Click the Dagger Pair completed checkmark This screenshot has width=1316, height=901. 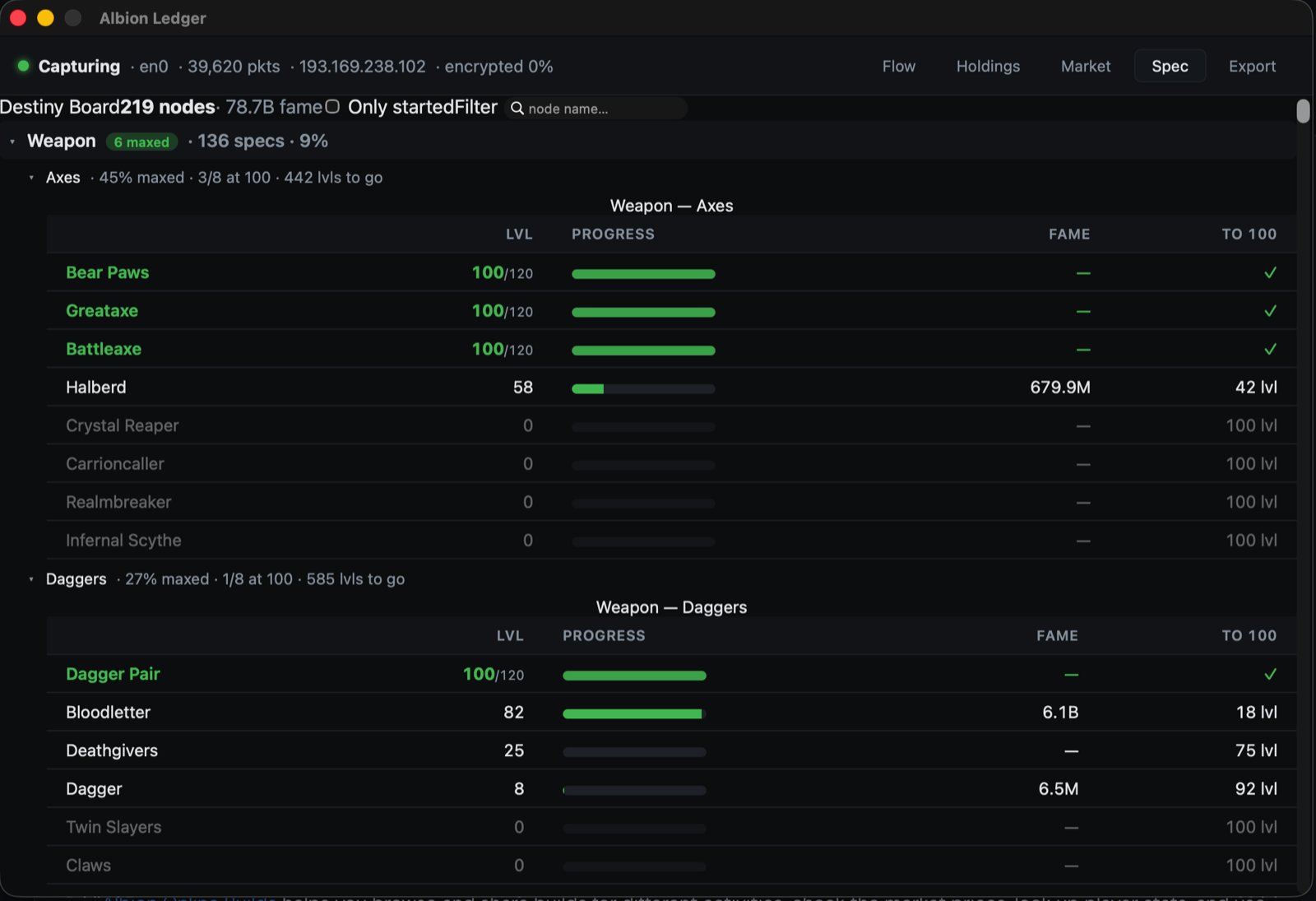point(1270,674)
